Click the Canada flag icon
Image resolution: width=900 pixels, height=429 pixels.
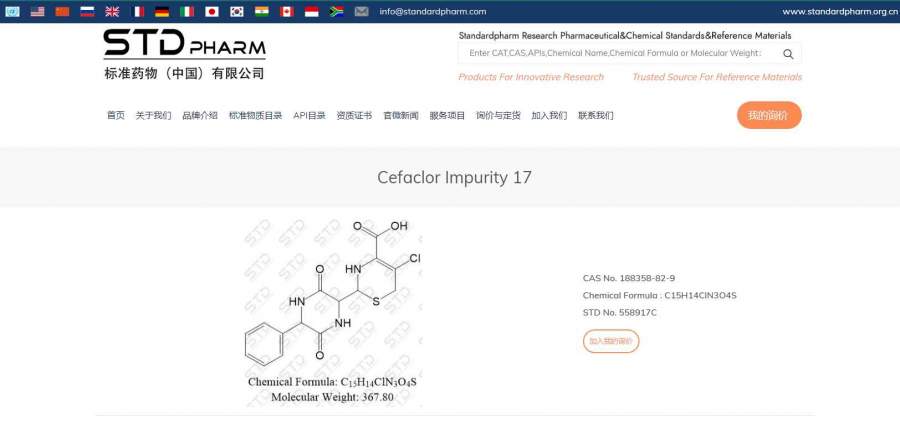point(286,12)
